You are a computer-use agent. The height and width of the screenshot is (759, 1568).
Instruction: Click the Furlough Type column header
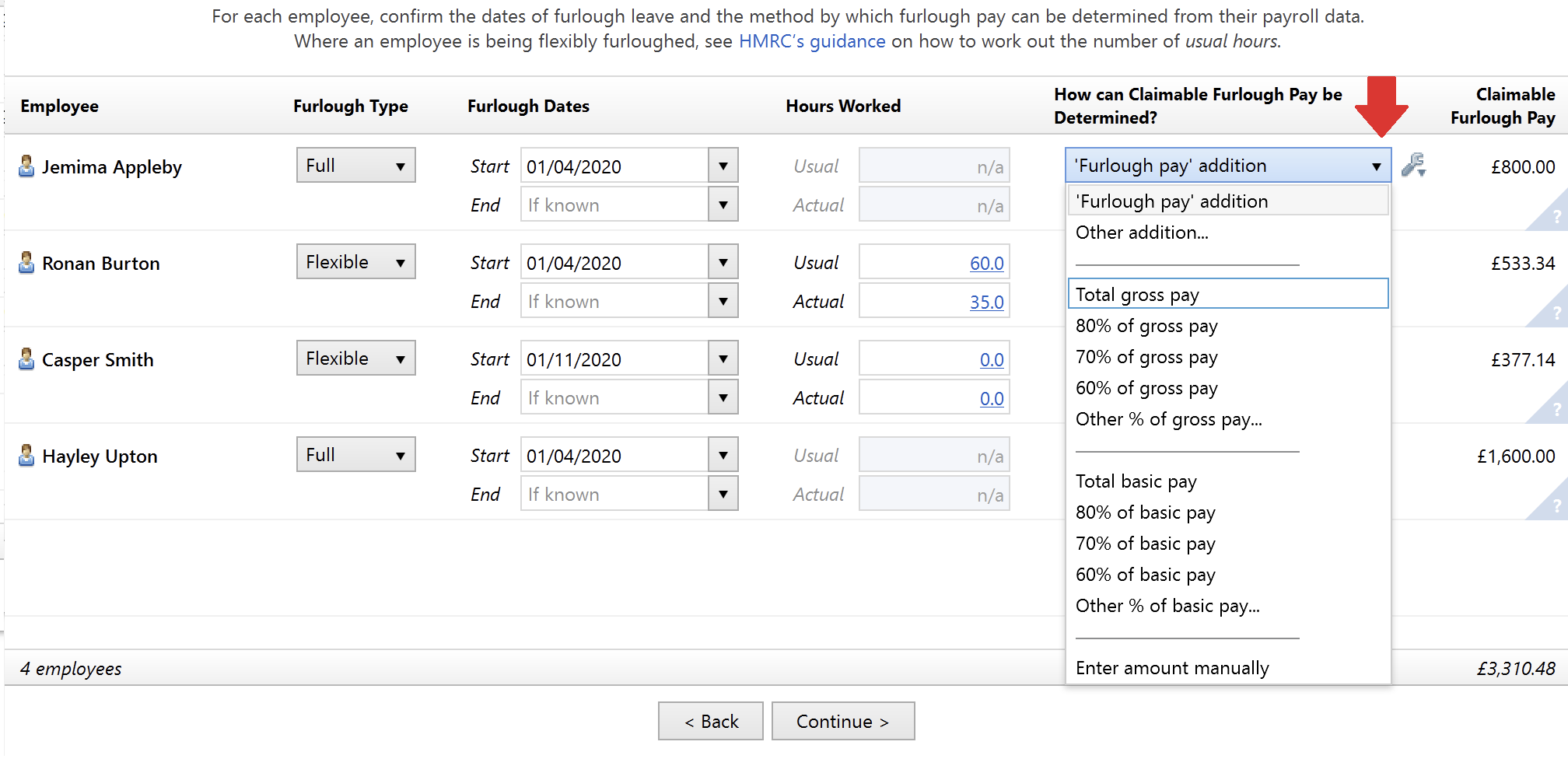point(351,106)
